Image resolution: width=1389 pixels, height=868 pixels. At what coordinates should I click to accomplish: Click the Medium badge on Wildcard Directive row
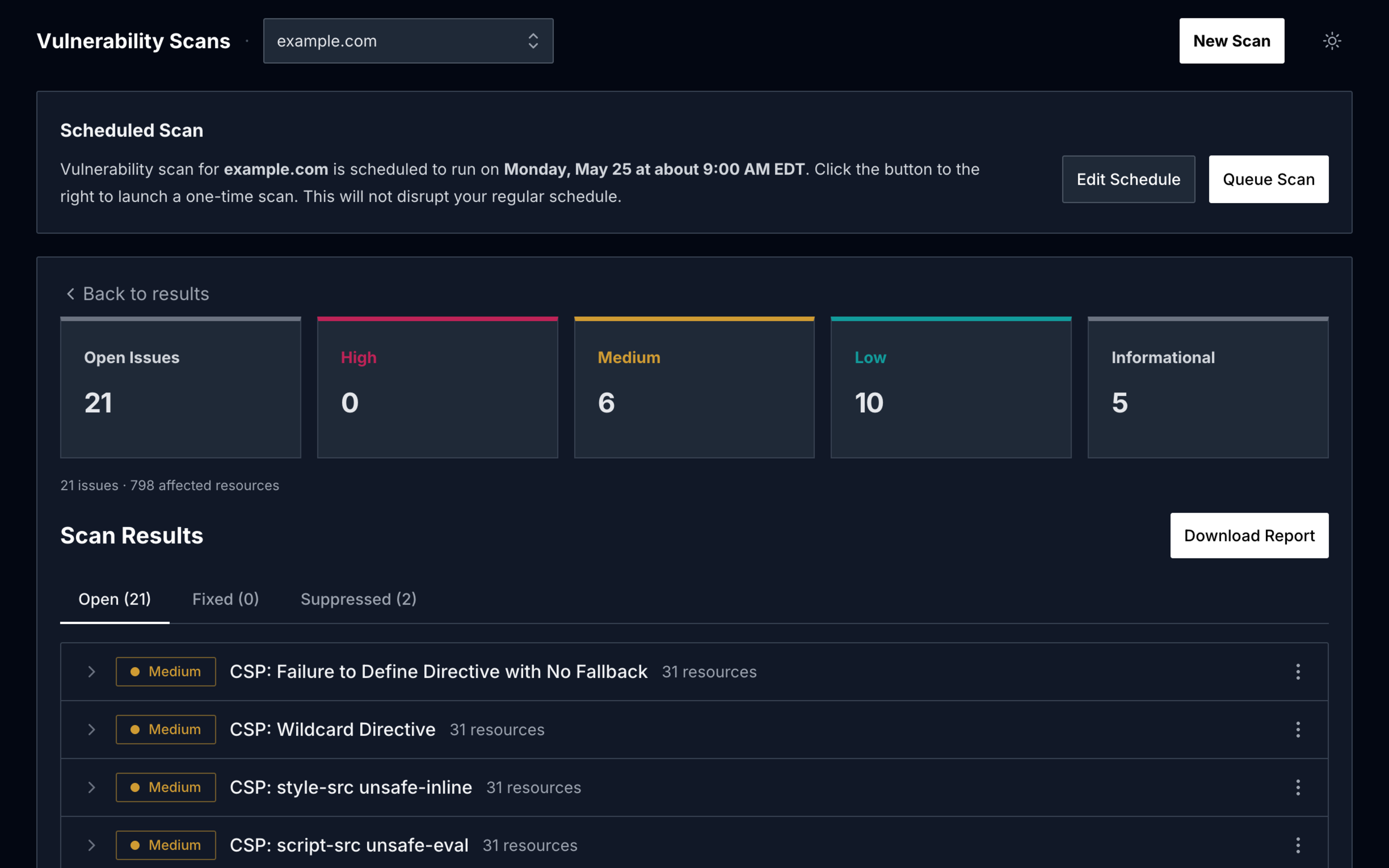166,729
